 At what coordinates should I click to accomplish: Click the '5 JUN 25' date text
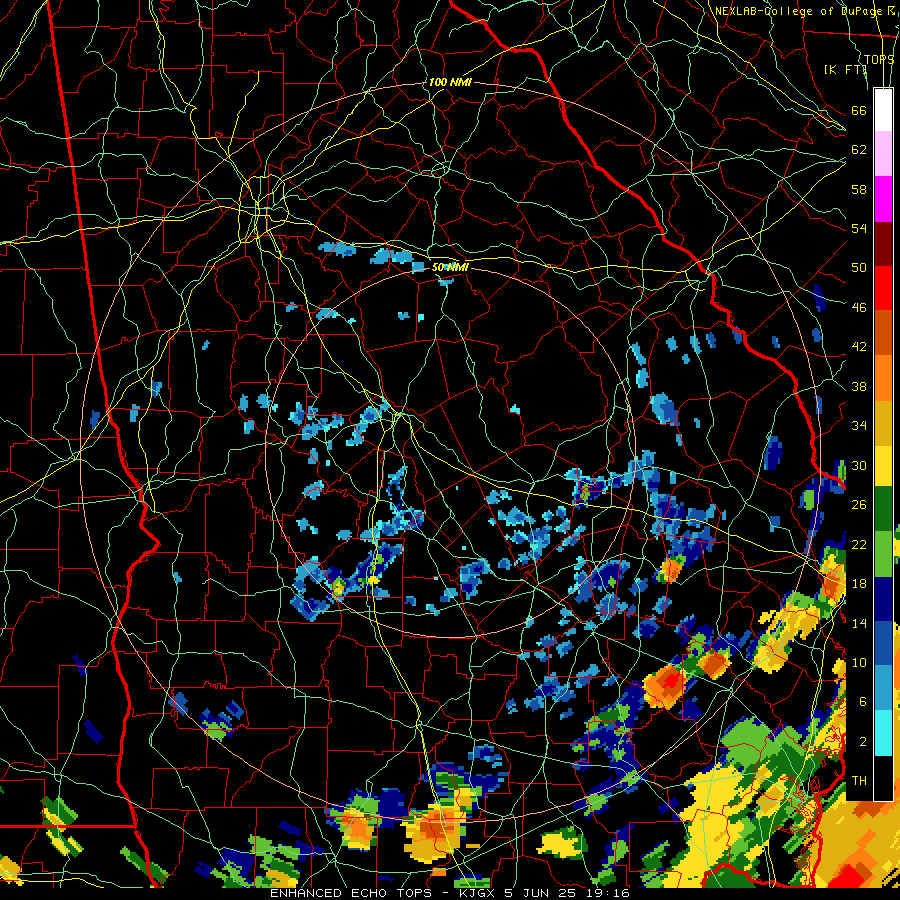point(539,893)
